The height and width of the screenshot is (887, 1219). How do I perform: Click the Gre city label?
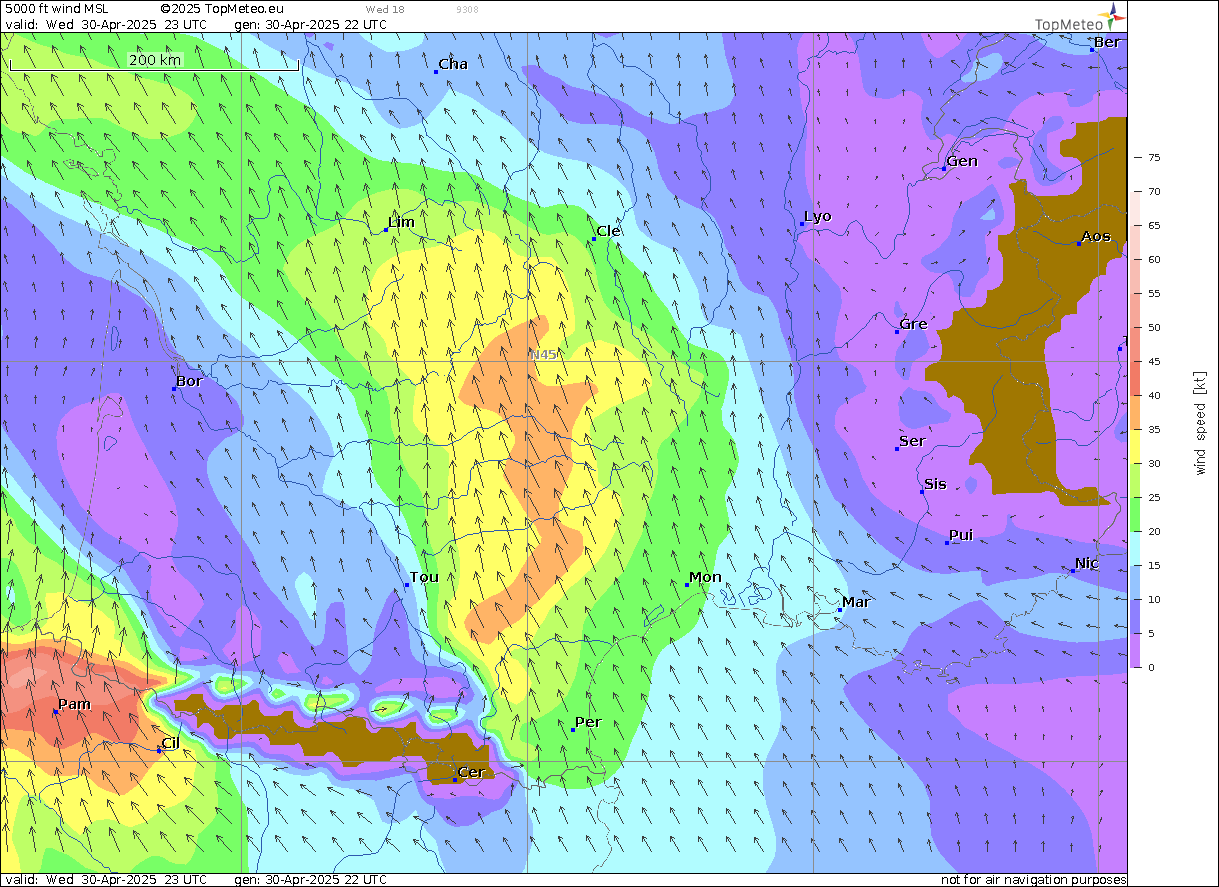(x=914, y=324)
